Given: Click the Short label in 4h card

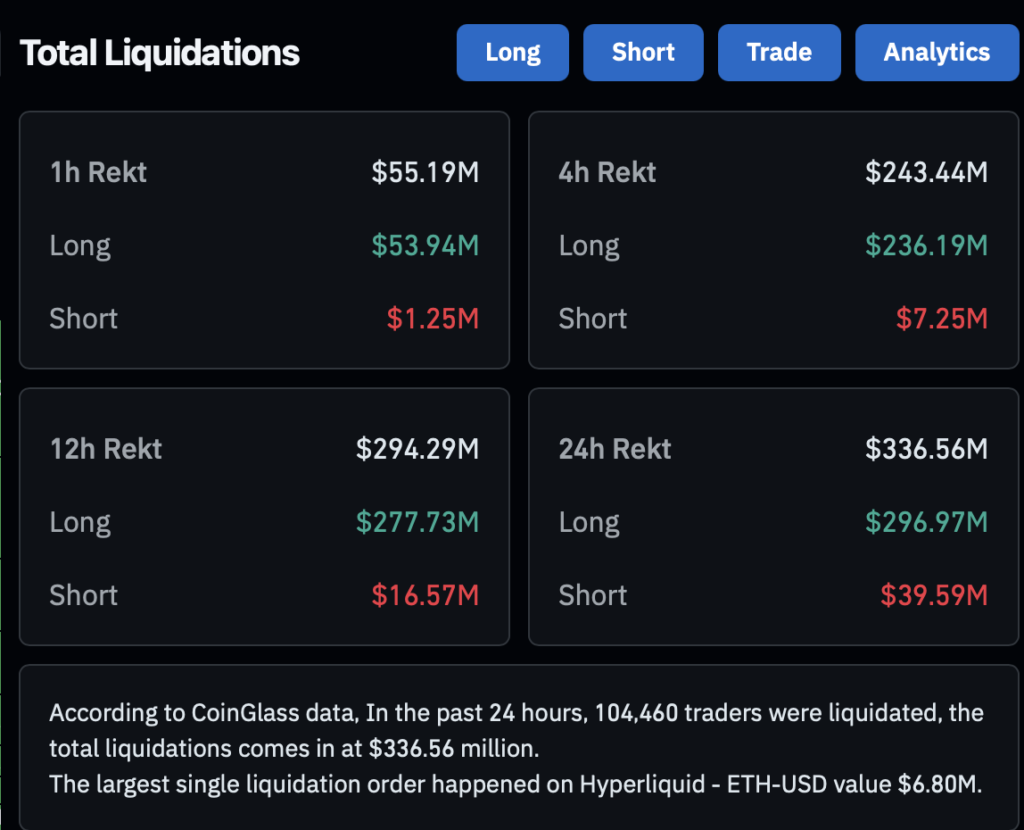Looking at the screenshot, I should point(592,318).
